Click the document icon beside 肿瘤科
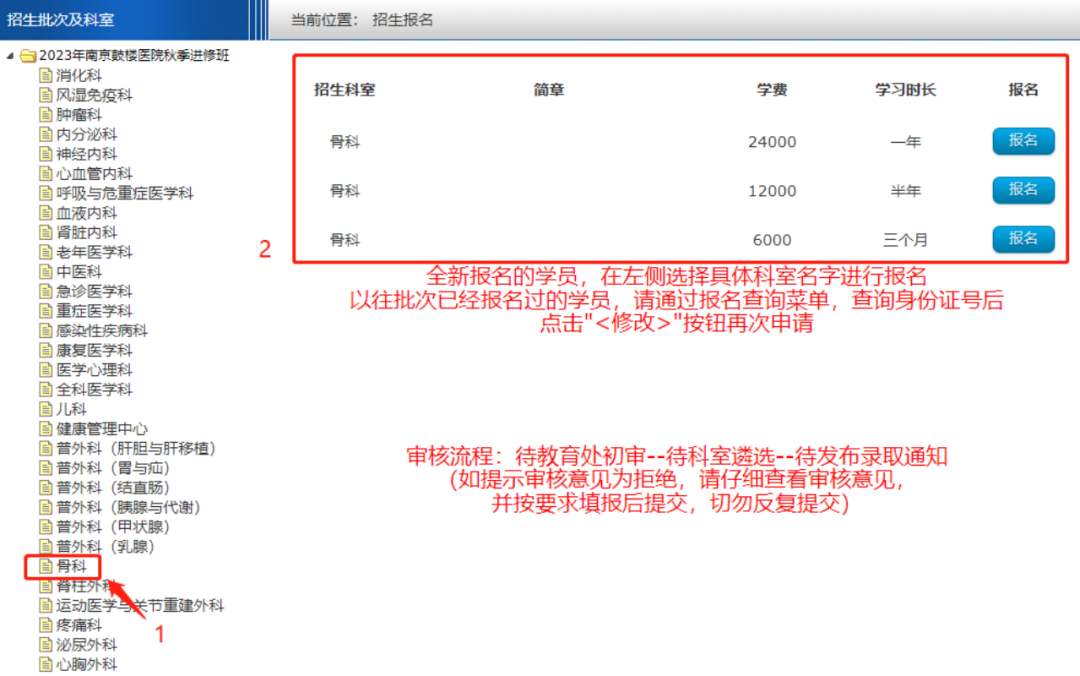This screenshot has height=676, width=1080. click(46, 114)
